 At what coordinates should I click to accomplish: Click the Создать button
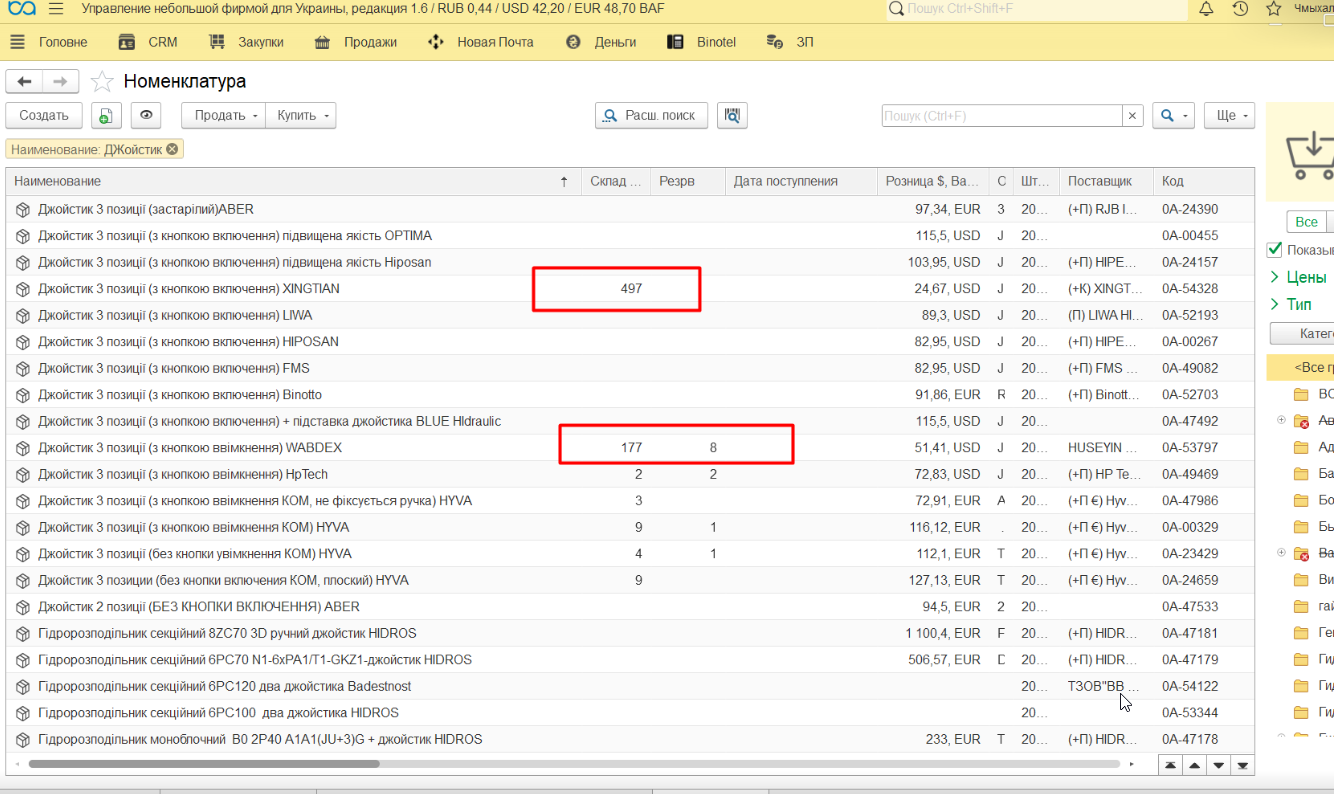click(44, 116)
